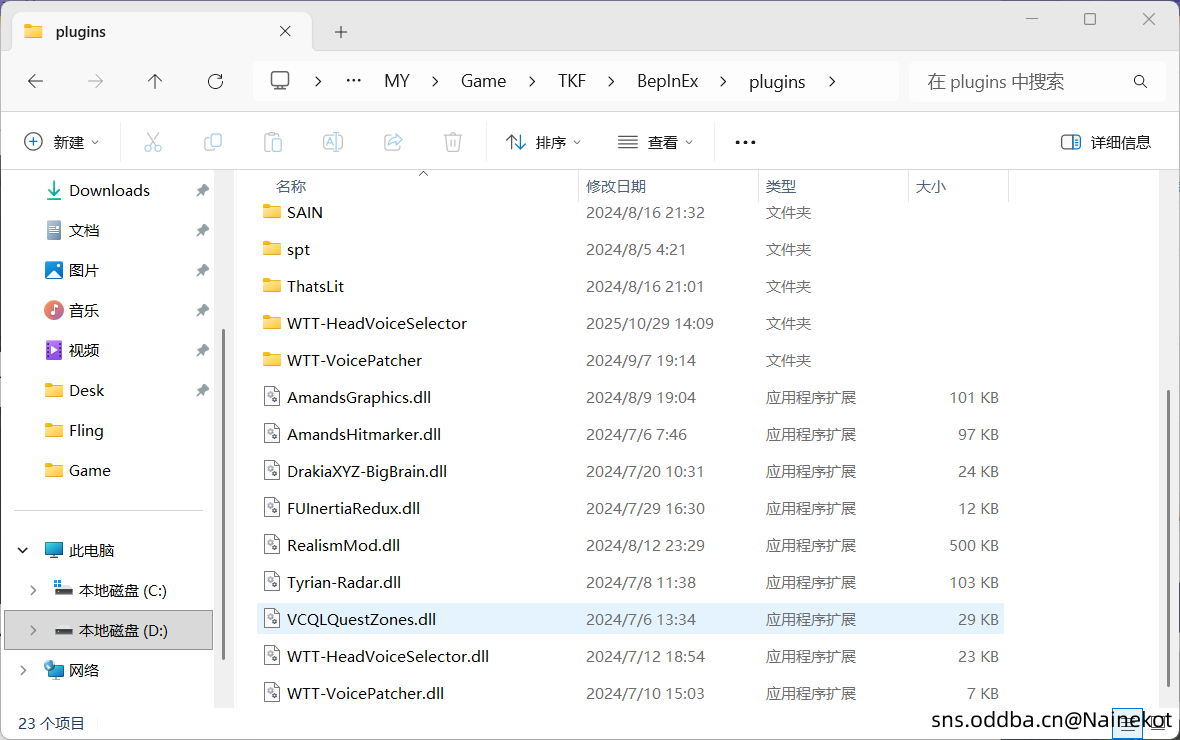This screenshot has width=1180, height=740.
Task: Click the Share icon in toolbar
Action: (393, 142)
